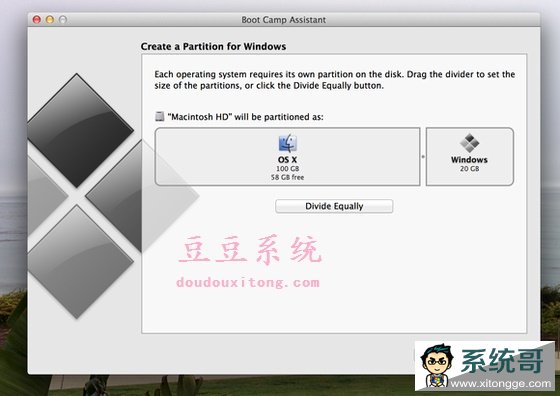Viewport: 560px width, 396px height.
Task: Click the Windows Boot Camp diamond icon
Action: pyautogui.click(x=469, y=143)
